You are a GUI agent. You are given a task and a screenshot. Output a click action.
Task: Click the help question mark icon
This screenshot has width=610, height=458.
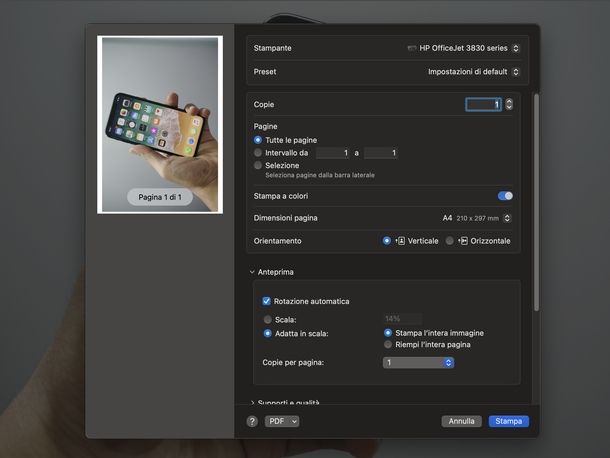pos(252,421)
